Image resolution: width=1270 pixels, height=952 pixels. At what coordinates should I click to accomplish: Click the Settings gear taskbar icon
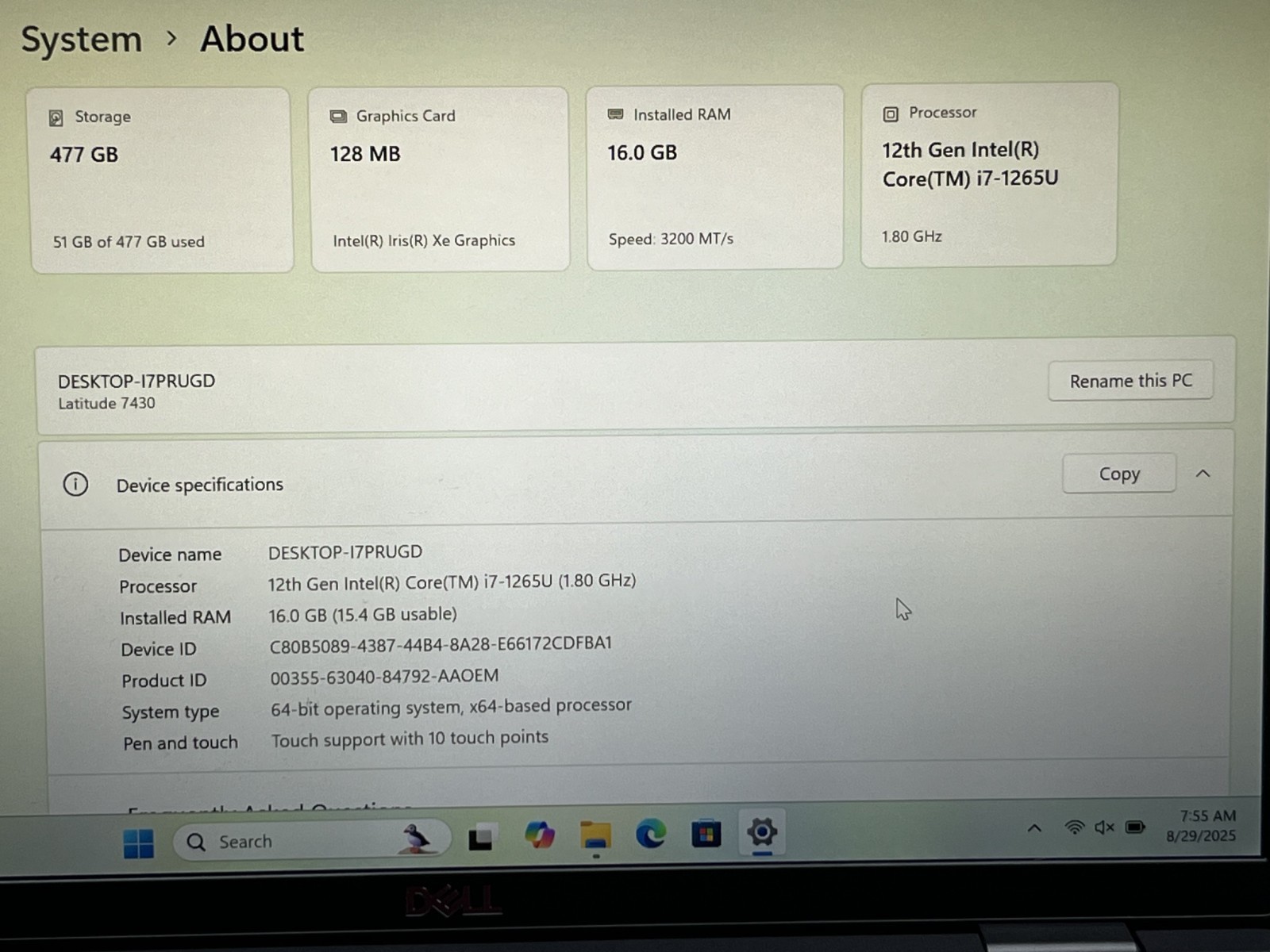(x=762, y=832)
